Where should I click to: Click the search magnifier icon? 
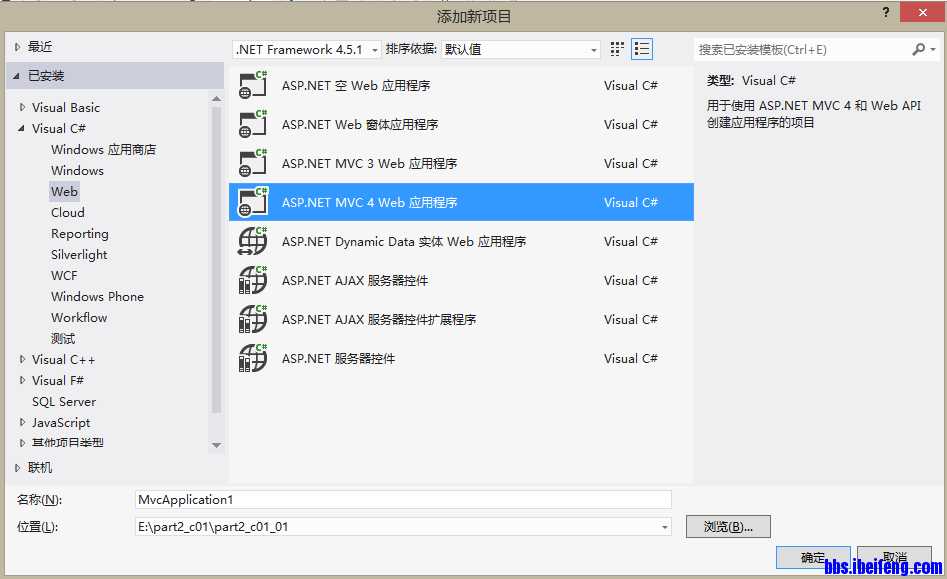click(918, 49)
